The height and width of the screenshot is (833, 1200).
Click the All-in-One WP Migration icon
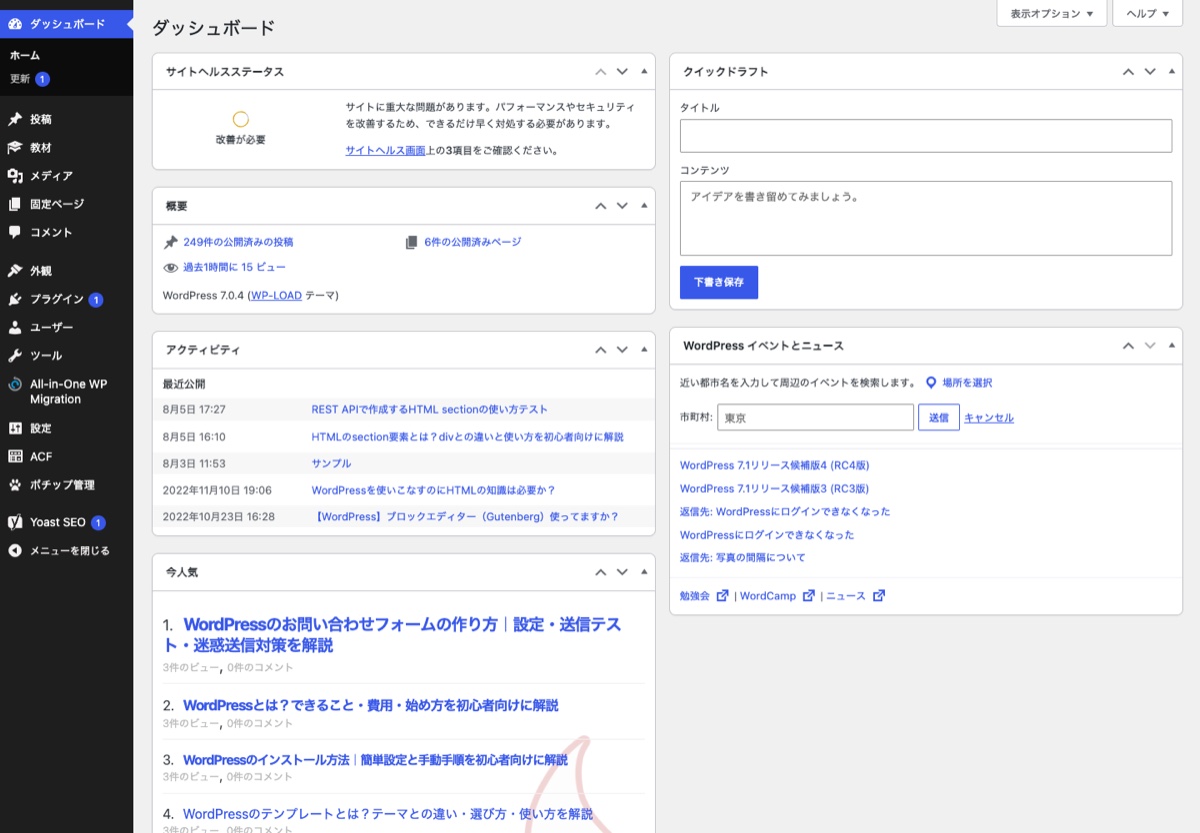click(x=15, y=384)
